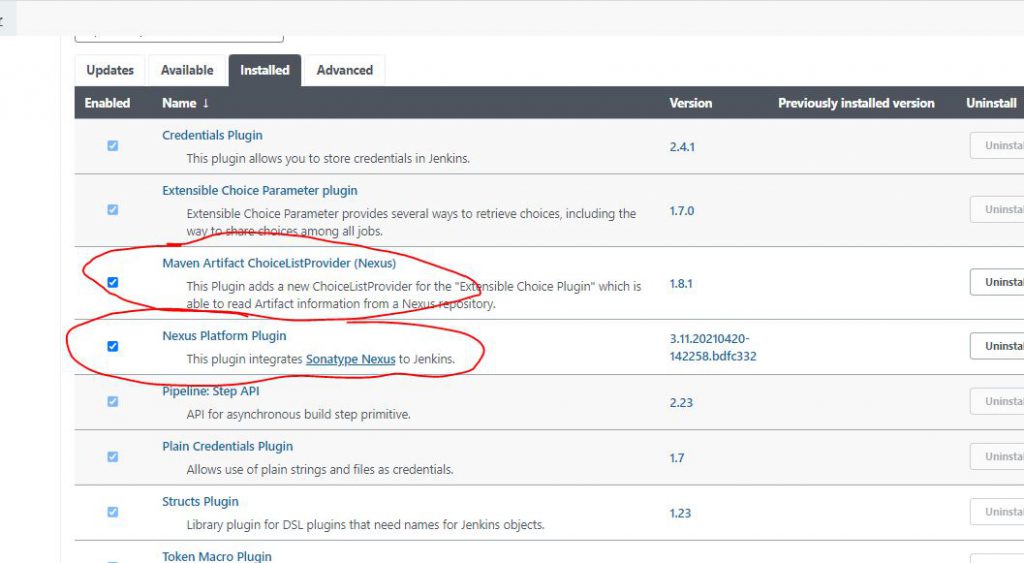1024x563 pixels.
Task: Switch to the Updates tab
Action: 110,70
